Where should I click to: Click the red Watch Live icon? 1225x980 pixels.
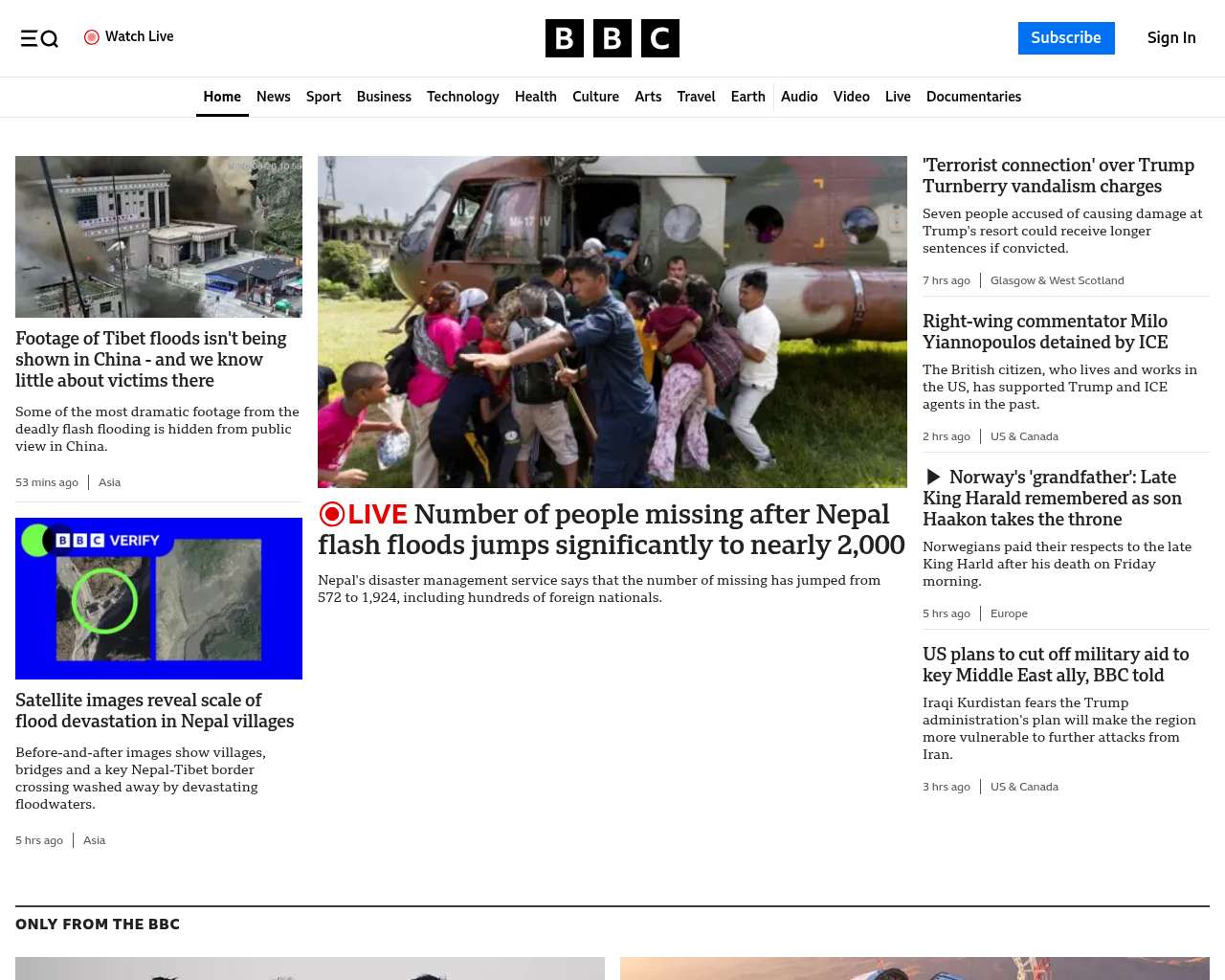[92, 37]
